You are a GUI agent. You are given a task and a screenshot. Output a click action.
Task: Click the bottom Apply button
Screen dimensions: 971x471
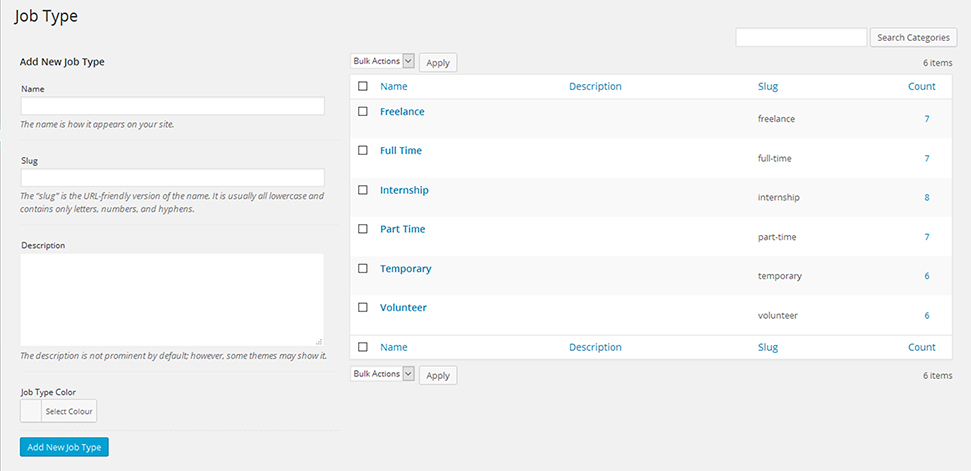point(438,375)
